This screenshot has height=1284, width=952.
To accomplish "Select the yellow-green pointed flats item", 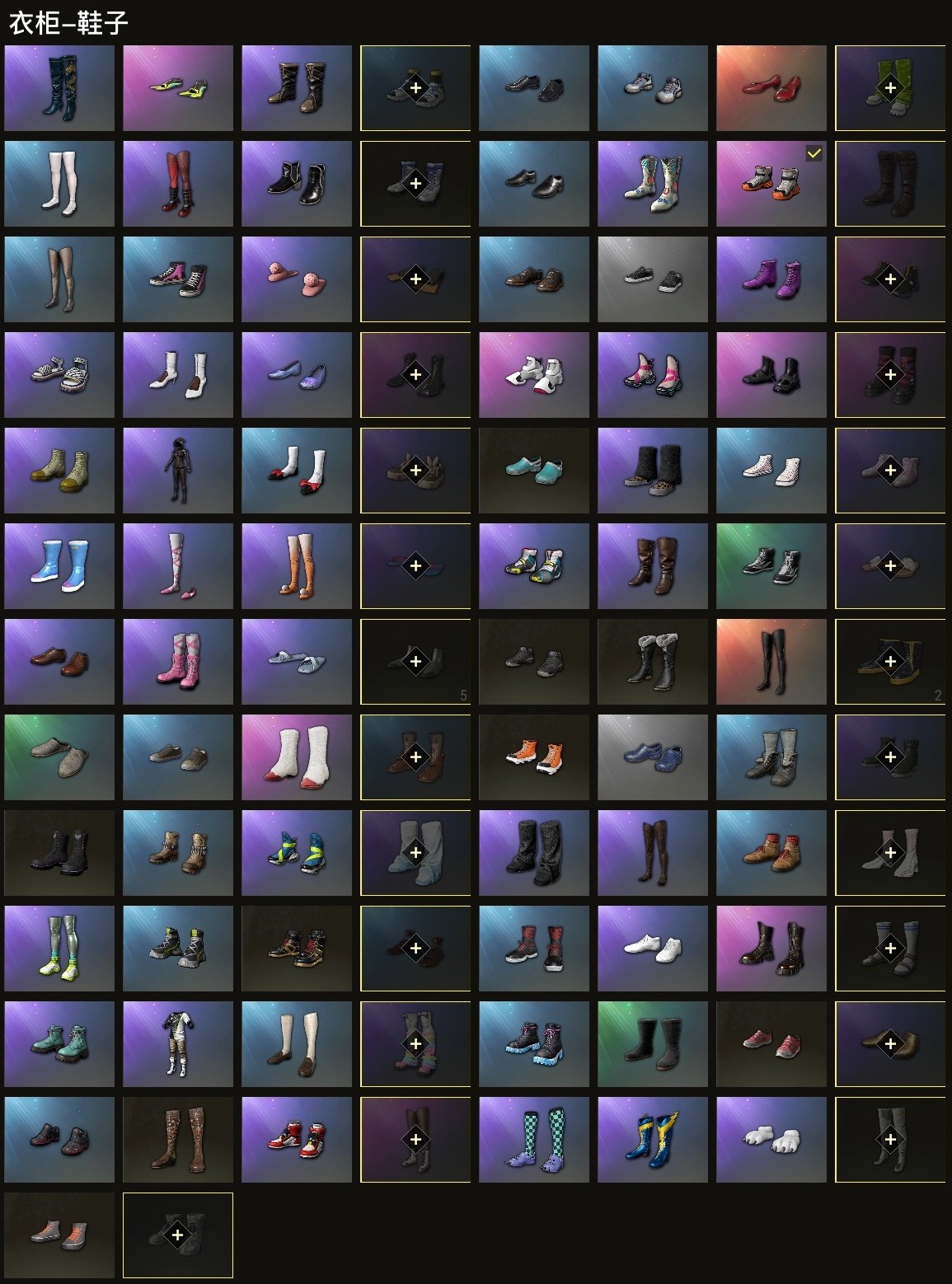I will tap(178, 88).
